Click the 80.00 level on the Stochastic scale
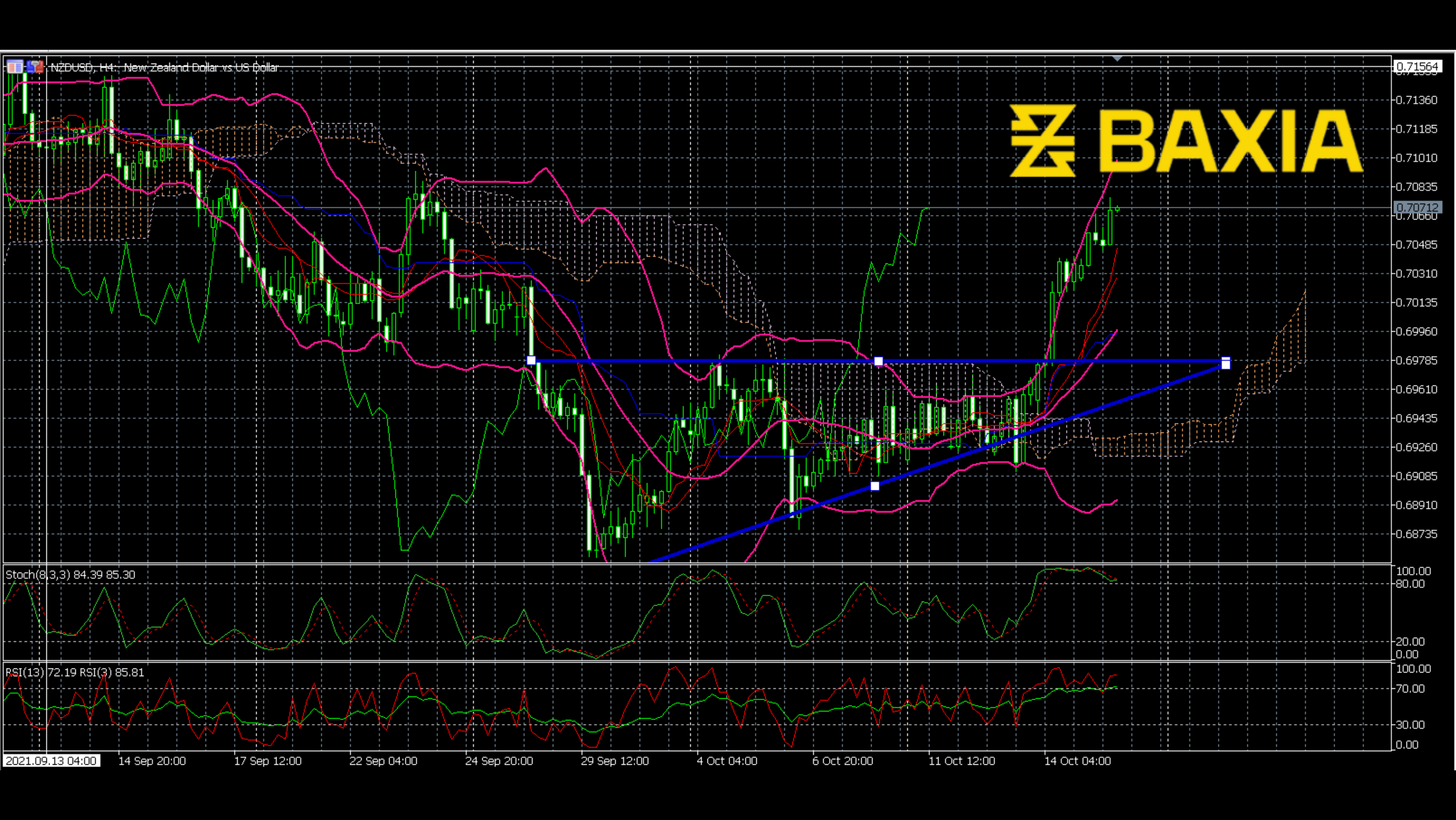 tap(1410, 584)
